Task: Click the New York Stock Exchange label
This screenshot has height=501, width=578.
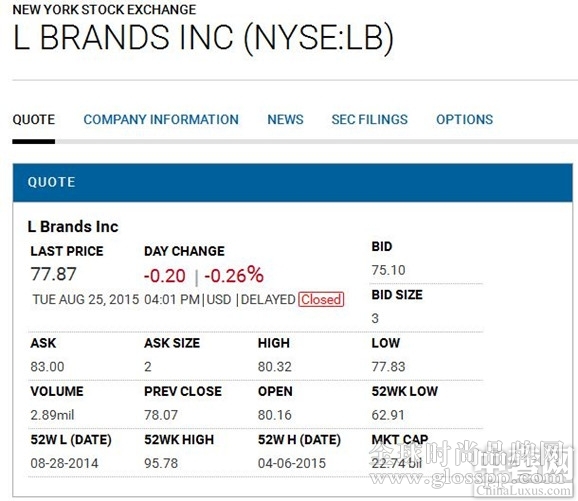Action: (104, 10)
